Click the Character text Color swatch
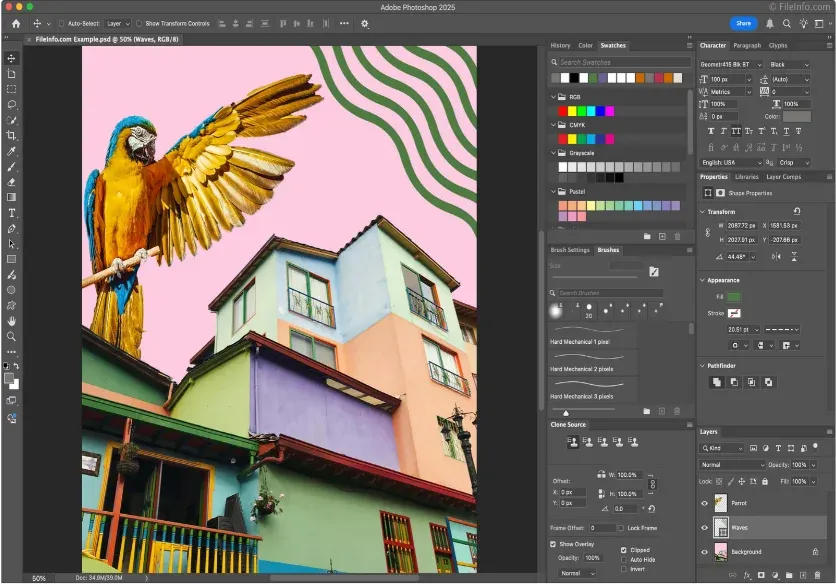Image resolution: width=836 pixels, height=584 pixels. (797, 116)
